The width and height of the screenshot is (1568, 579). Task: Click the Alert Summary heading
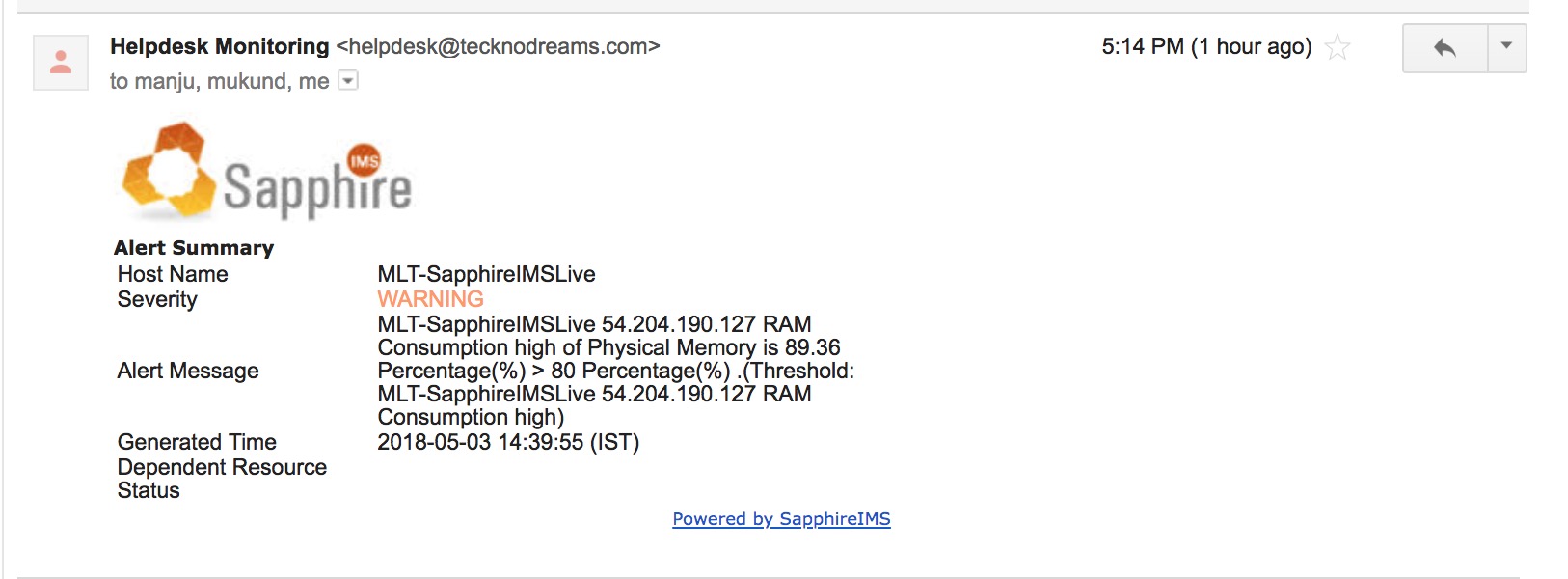pos(194,248)
